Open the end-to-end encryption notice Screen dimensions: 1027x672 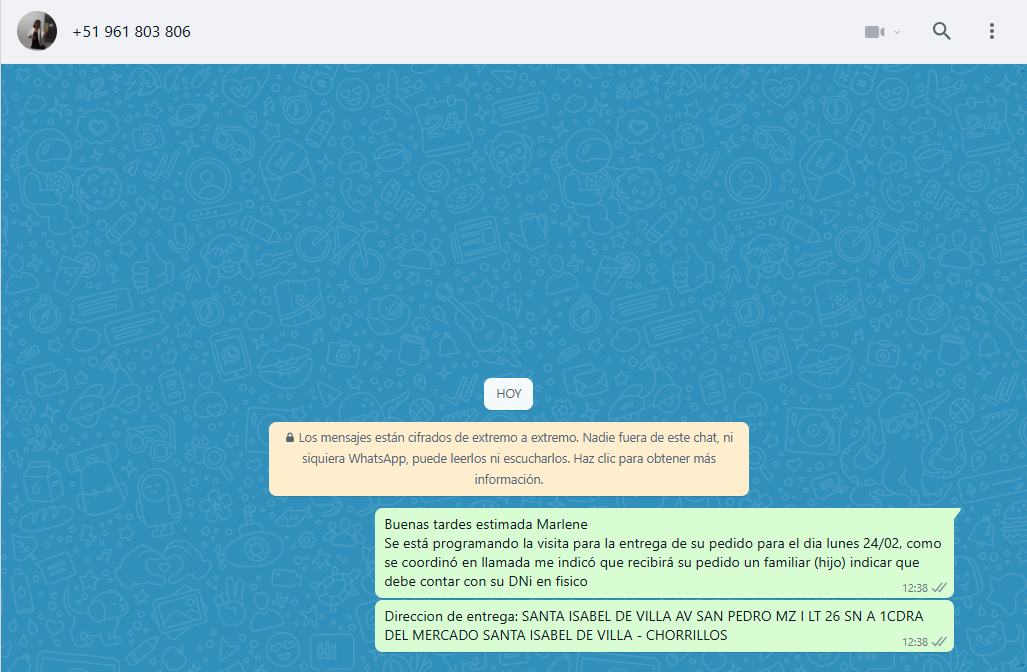point(508,458)
